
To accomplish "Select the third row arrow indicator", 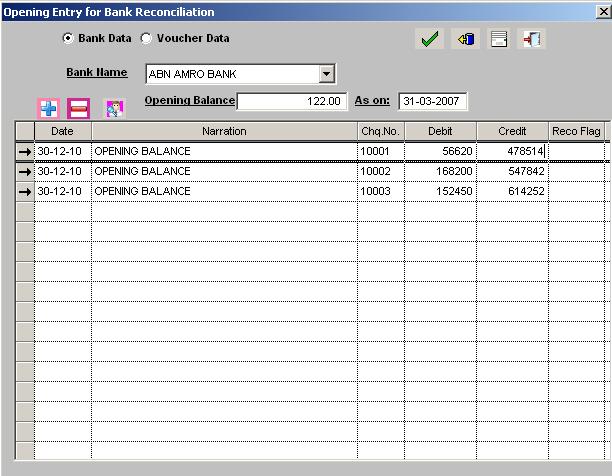I will coord(25,191).
